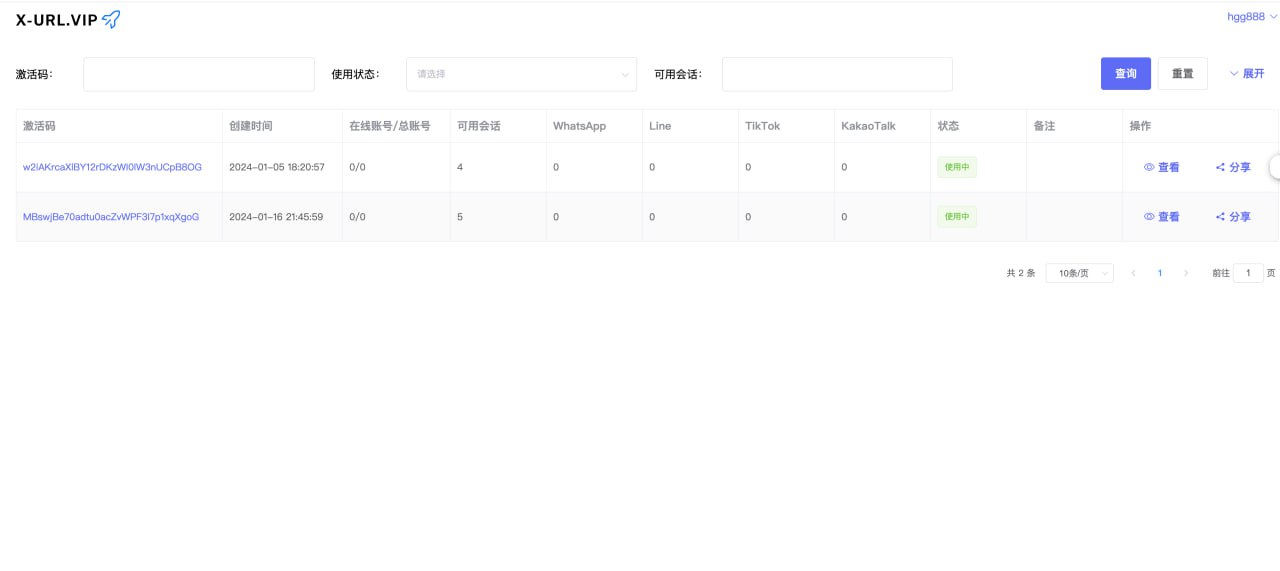The height and width of the screenshot is (571, 1280).
Task: Click the 创建时间 column header
Action: [251, 126]
